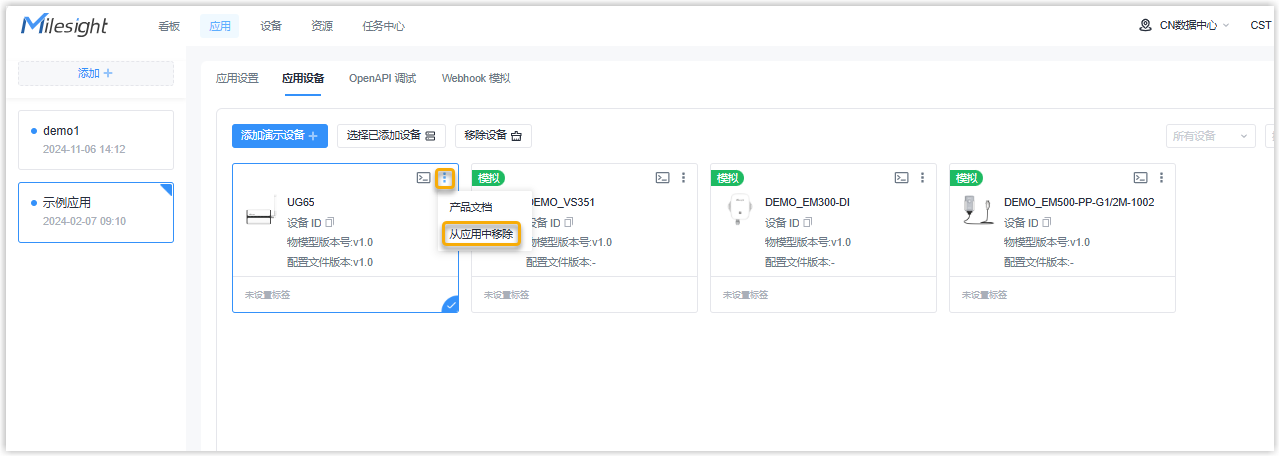Click the CST timezone label
Image resolution: width=1280 pixels, height=457 pixels.
pos(1260,26)
